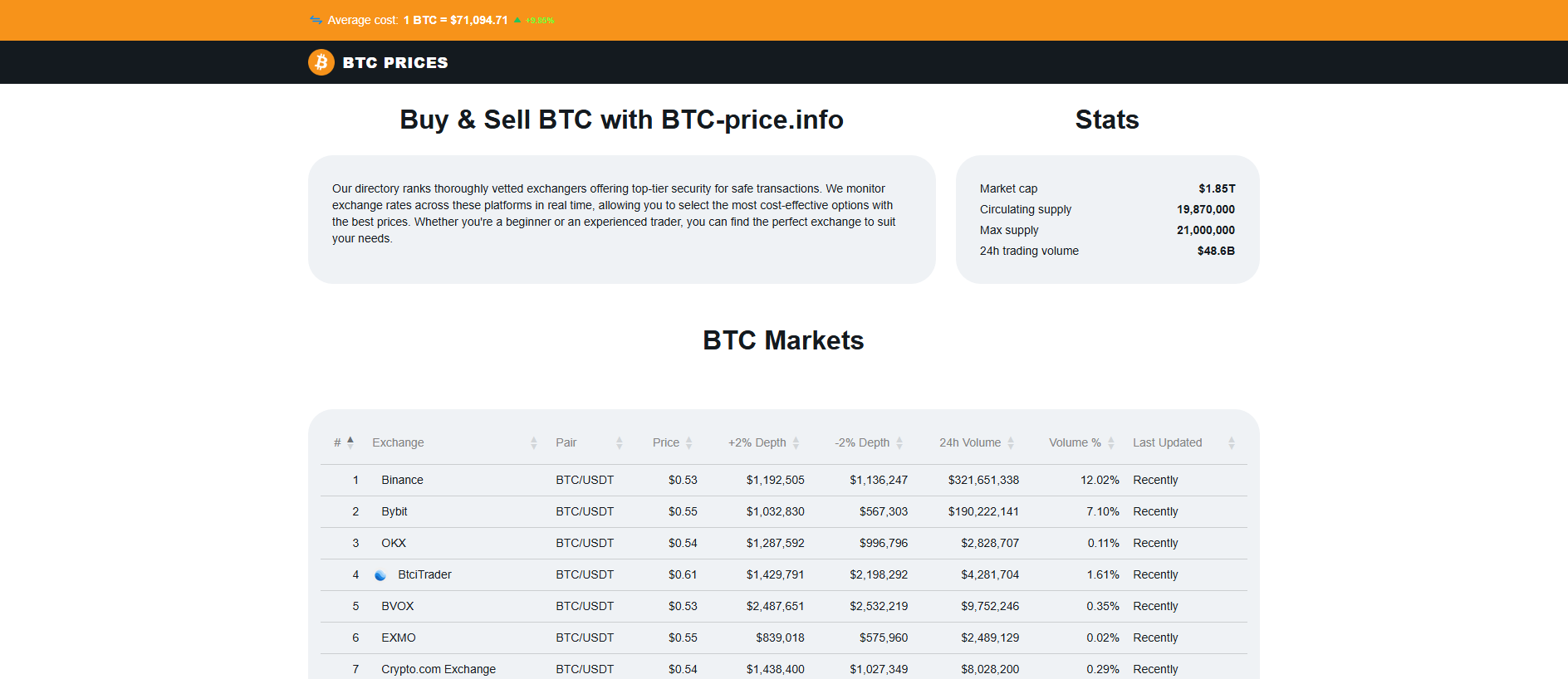
Task: Sort table by Price column
Action: pos(689,443)
